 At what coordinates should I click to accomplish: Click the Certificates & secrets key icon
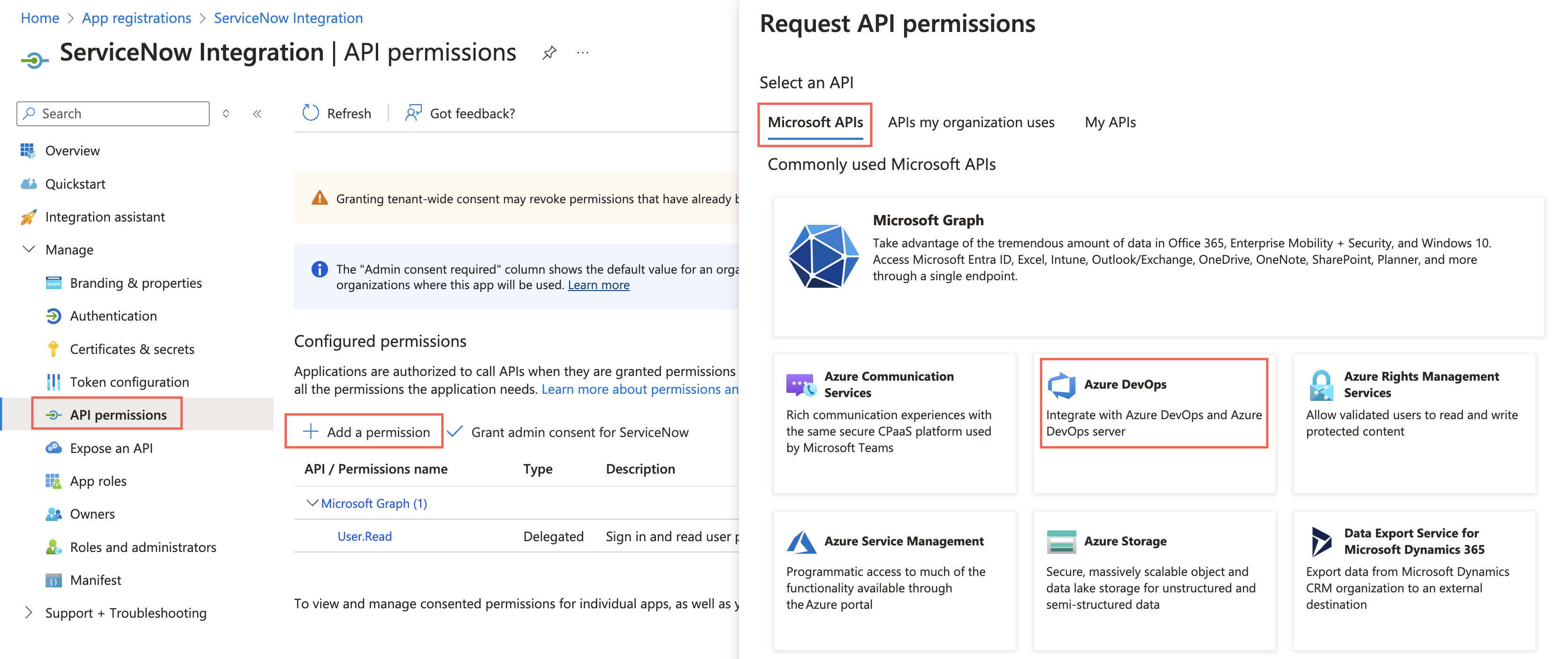click(53, 349)
